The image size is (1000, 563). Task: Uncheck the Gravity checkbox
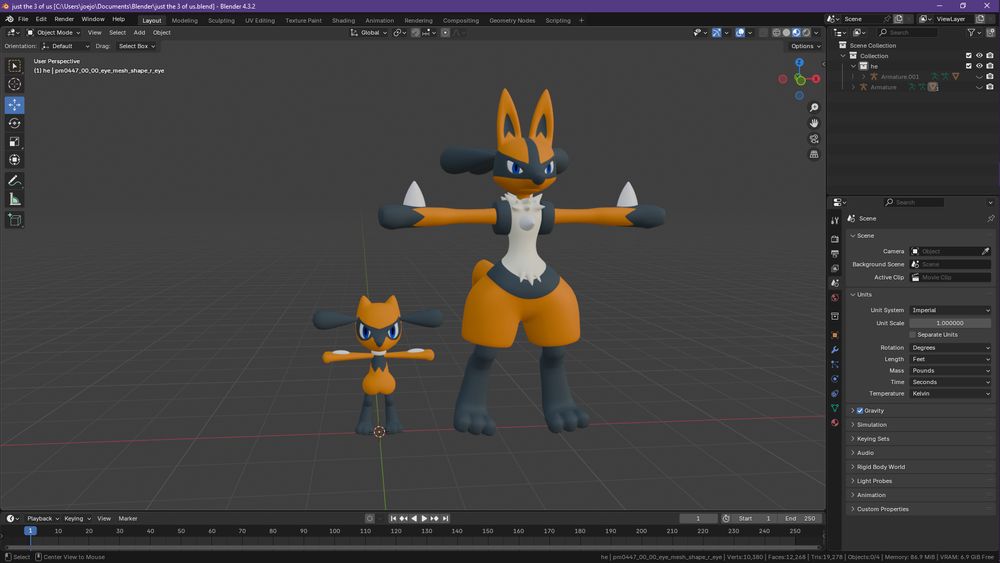click(x=859, y=411)
